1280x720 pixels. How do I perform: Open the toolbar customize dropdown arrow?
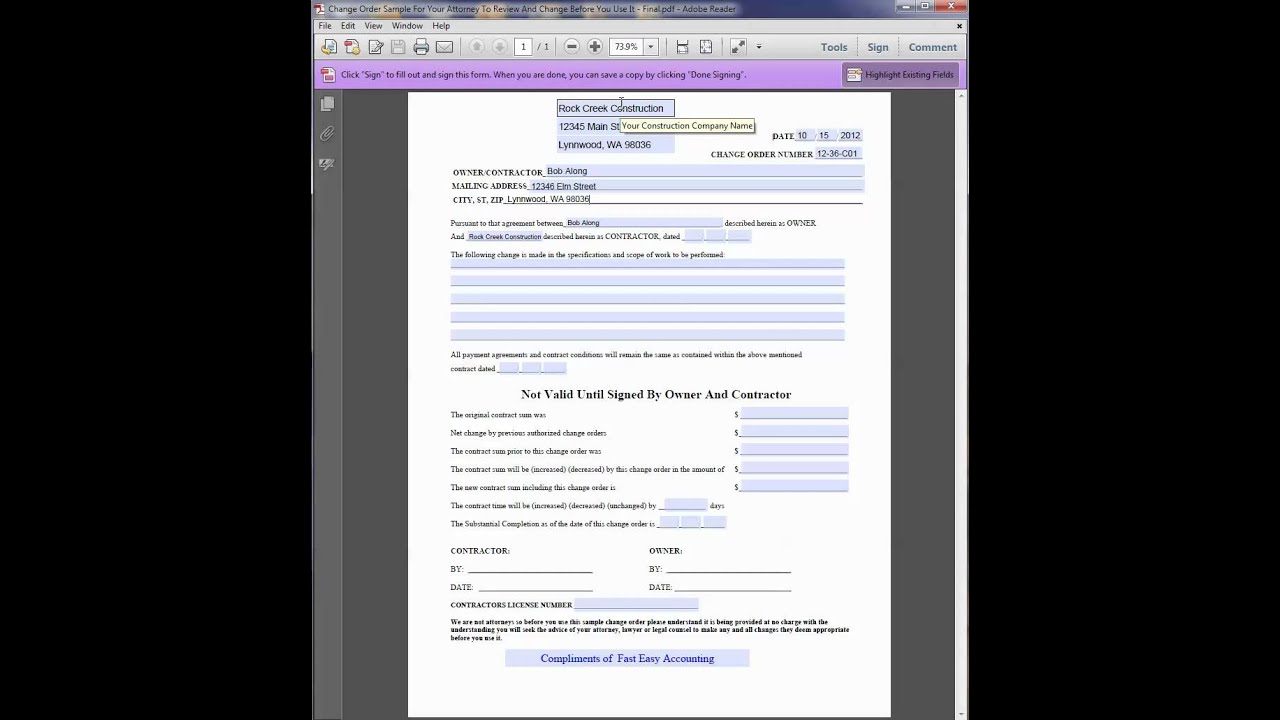(x=759, y=47)
